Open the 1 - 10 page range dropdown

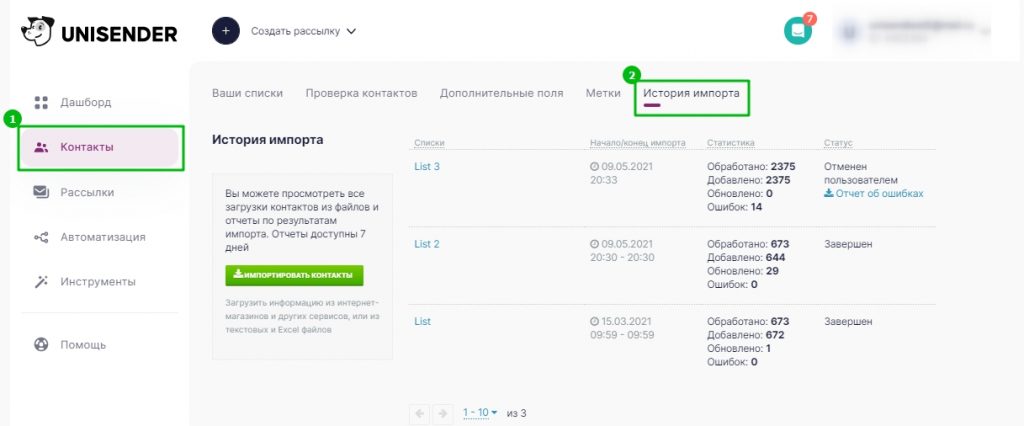[480, 413]
